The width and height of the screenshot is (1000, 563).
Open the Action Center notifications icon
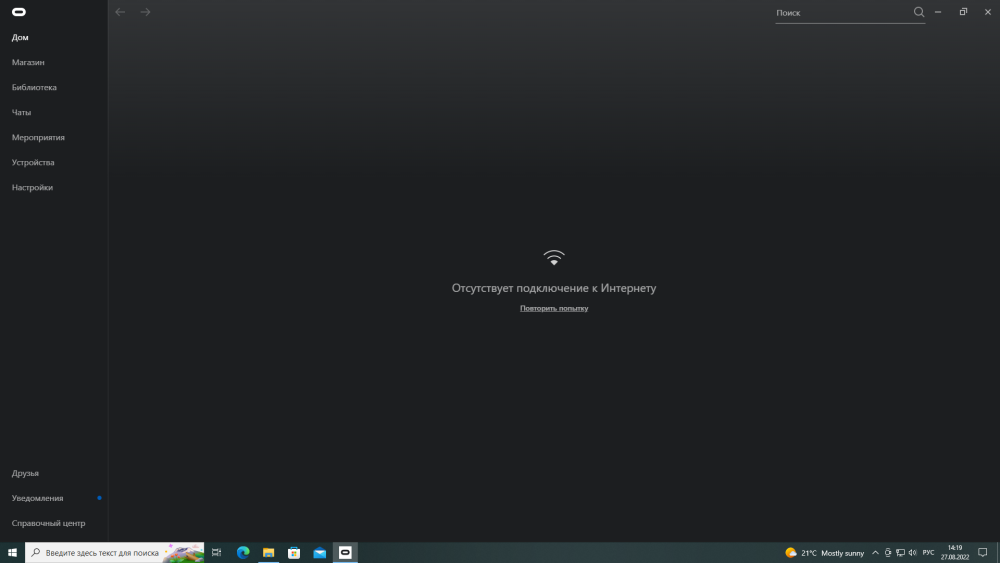[983, 553]
